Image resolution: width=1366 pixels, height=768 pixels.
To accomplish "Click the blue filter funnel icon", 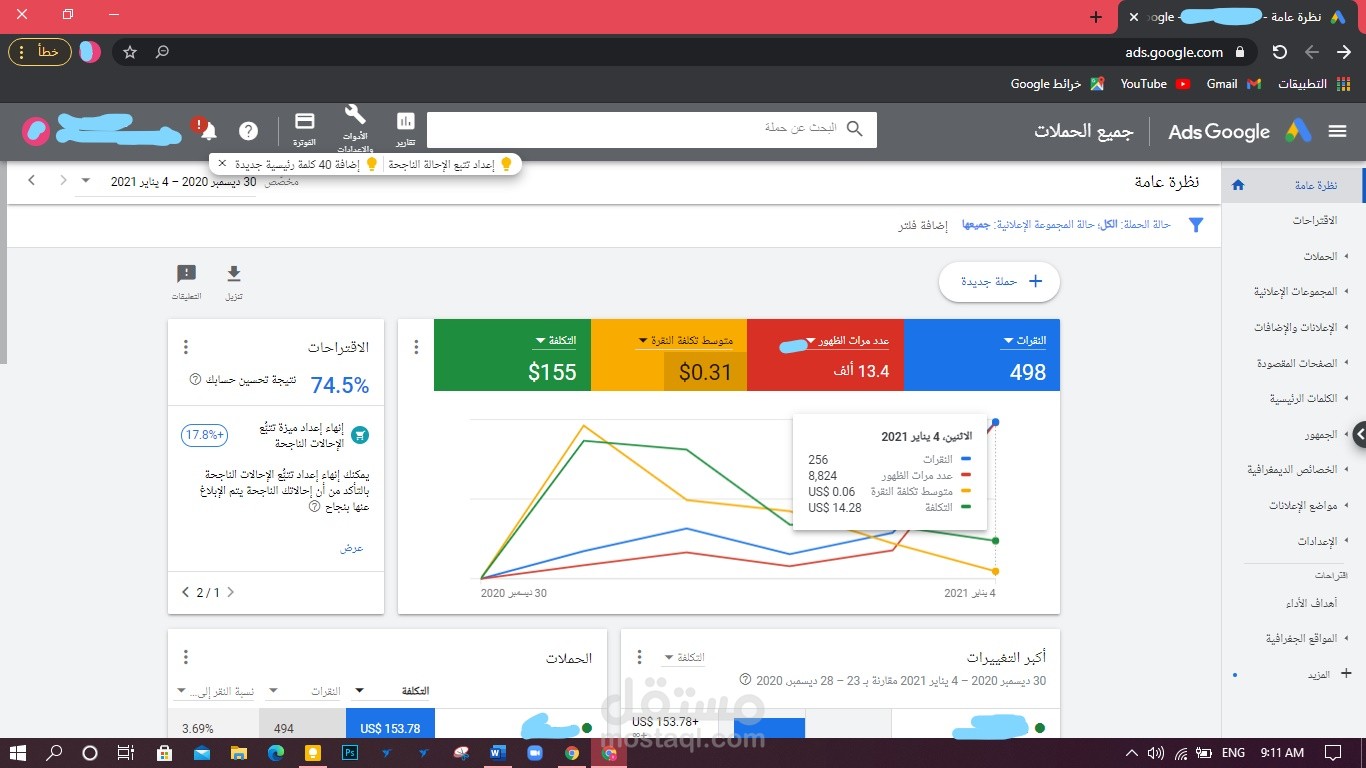I will (x=1196, y=225).
